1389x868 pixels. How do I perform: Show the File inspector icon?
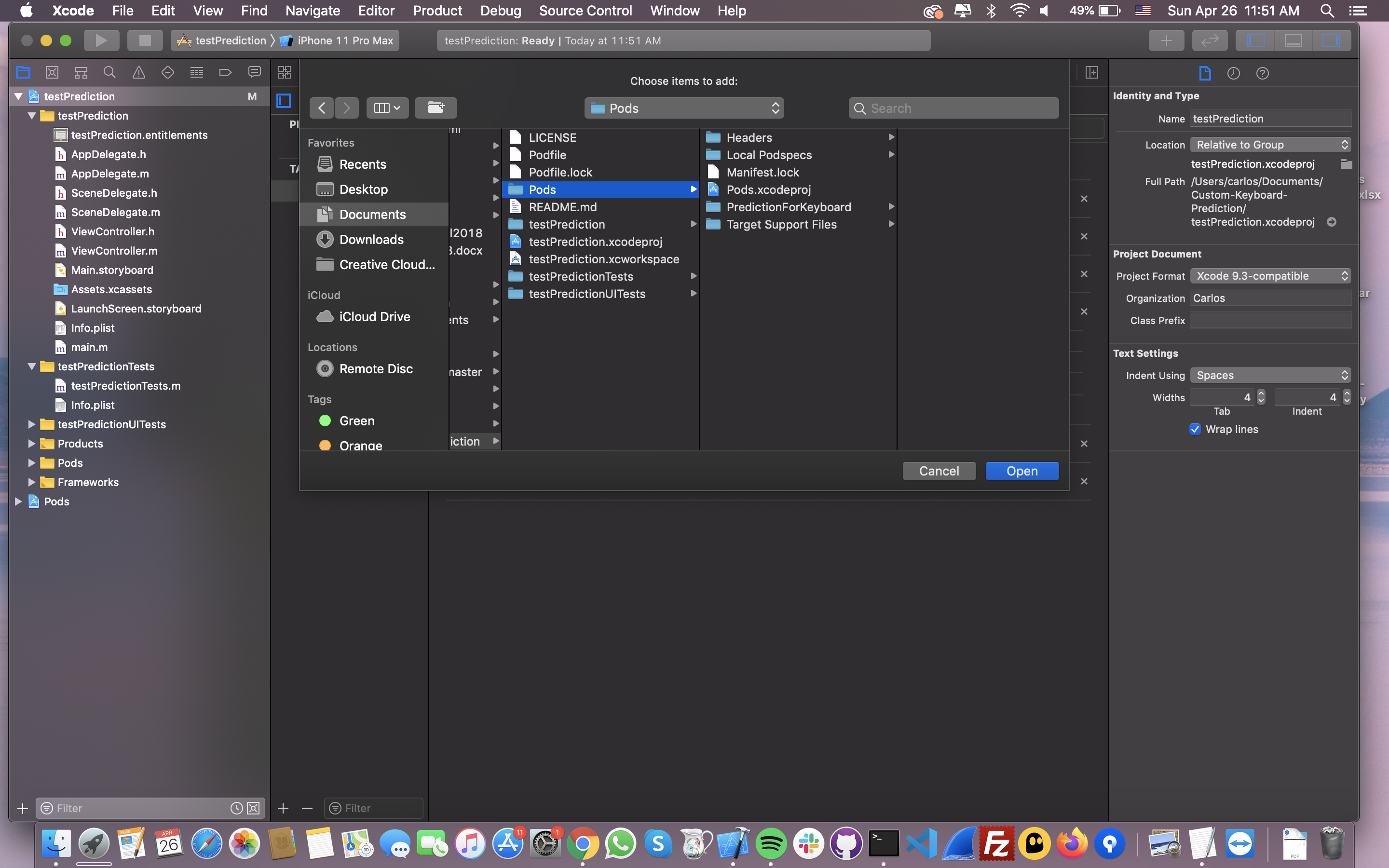click(x=1205, y=73)
